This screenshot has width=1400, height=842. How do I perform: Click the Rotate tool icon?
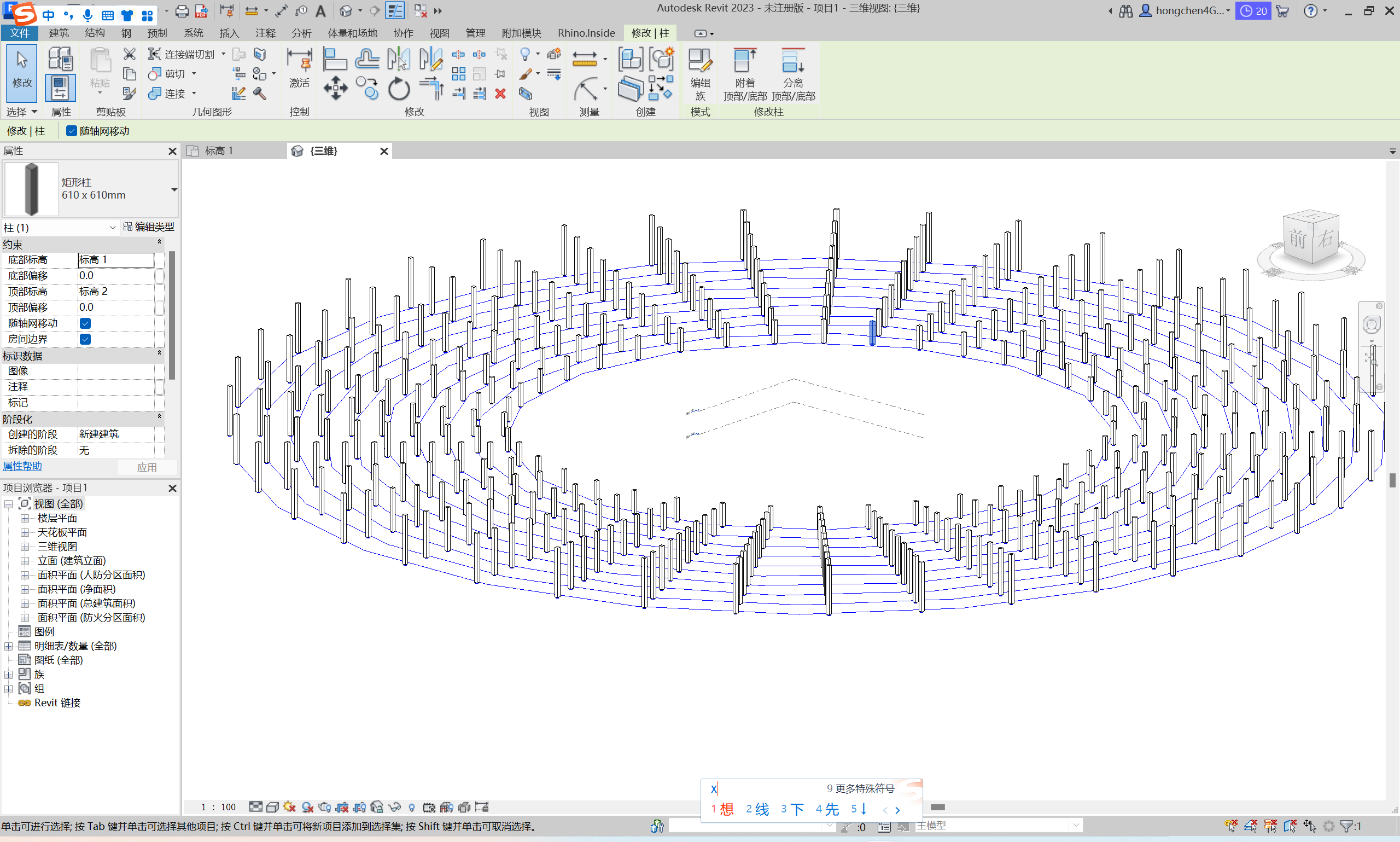click(x=399, y=89)
